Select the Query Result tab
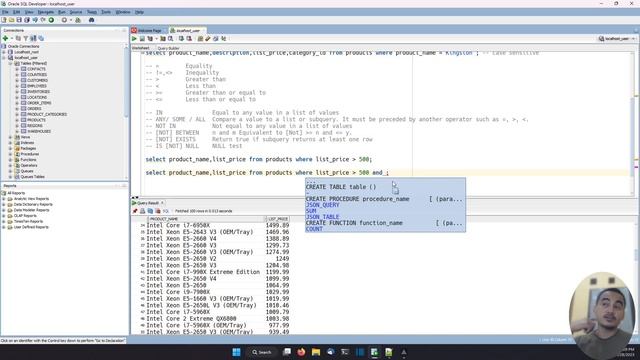The height and width of the screenshot is (360, 640). tap(146, 203)
